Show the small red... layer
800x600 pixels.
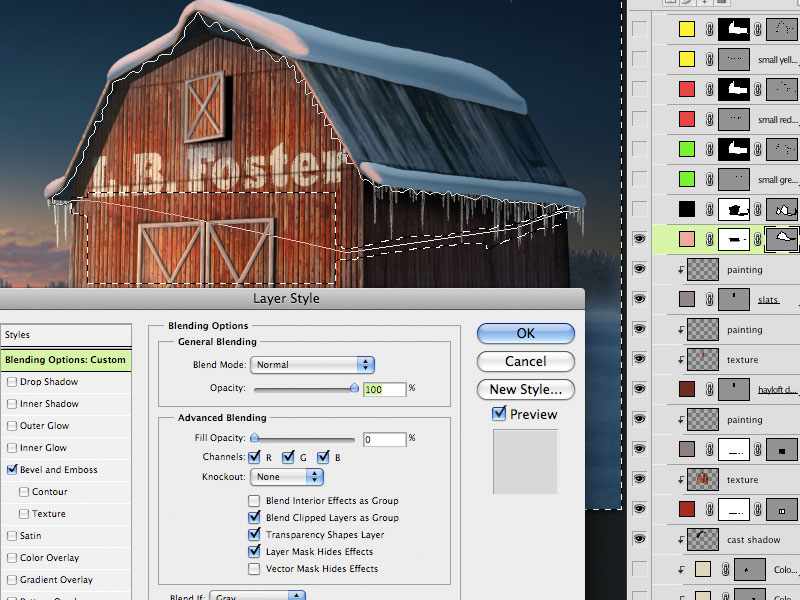click(639, 119)
